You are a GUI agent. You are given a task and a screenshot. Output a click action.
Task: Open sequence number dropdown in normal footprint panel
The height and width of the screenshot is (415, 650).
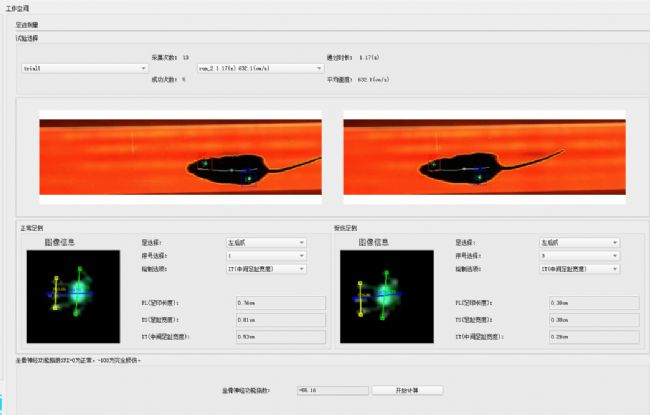pyautogui.click(x=266, y=255)
